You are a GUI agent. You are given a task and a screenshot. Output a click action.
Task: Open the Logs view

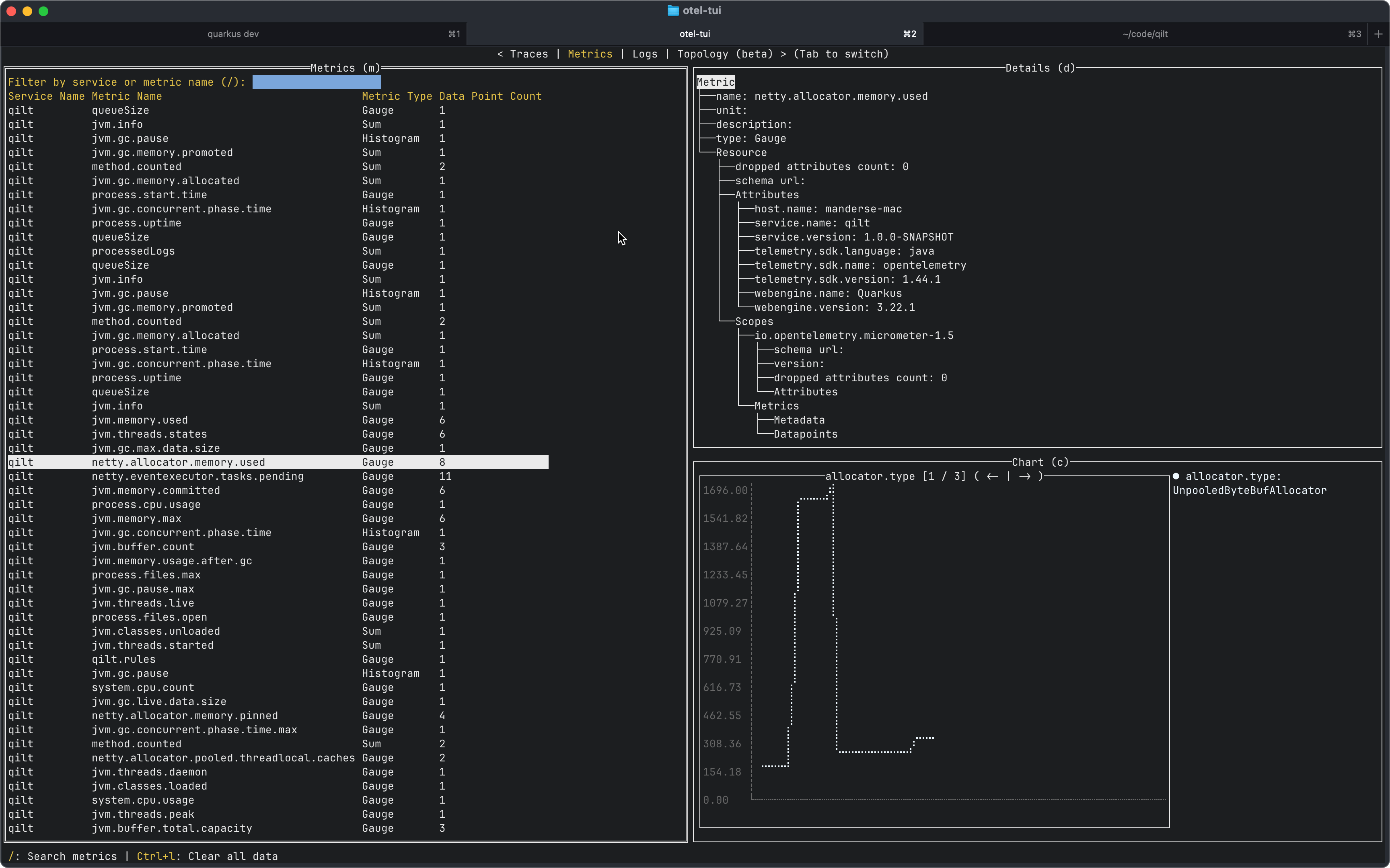(x=644, y=54)
